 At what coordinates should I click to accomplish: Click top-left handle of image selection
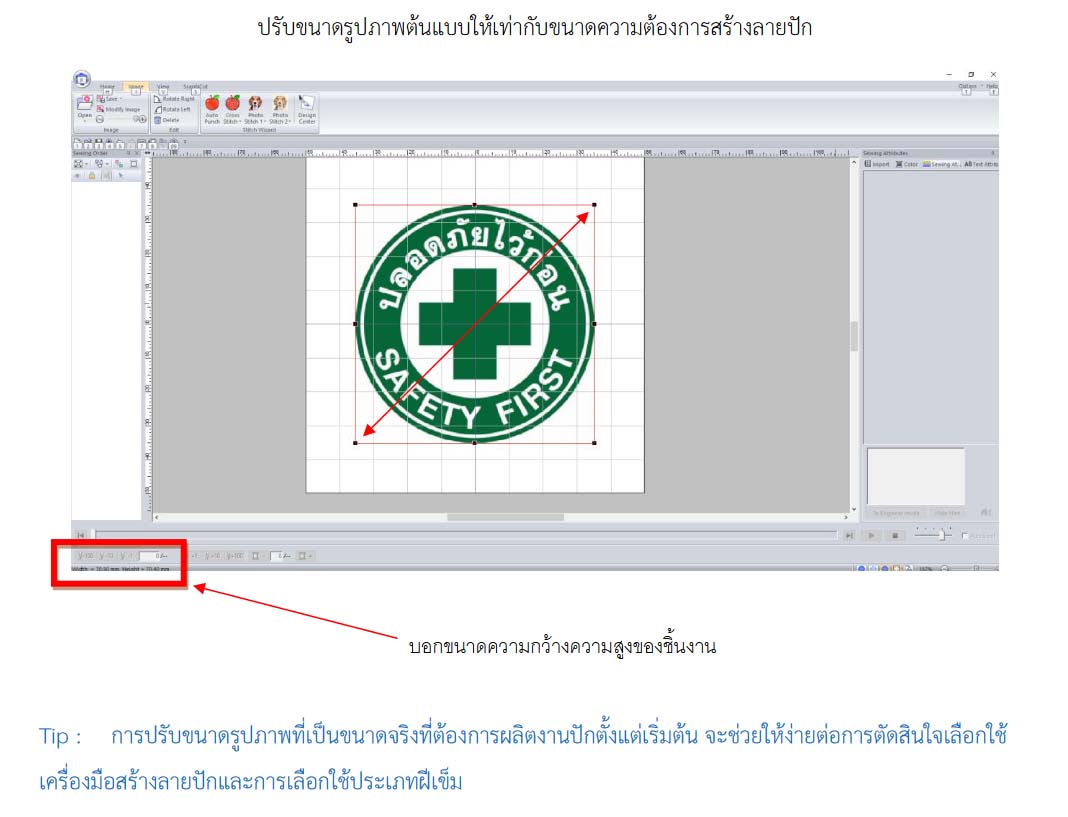coord(356,204)
